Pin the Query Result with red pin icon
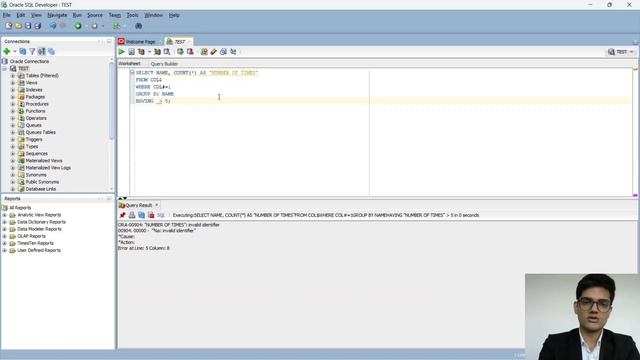 [122, 215]
